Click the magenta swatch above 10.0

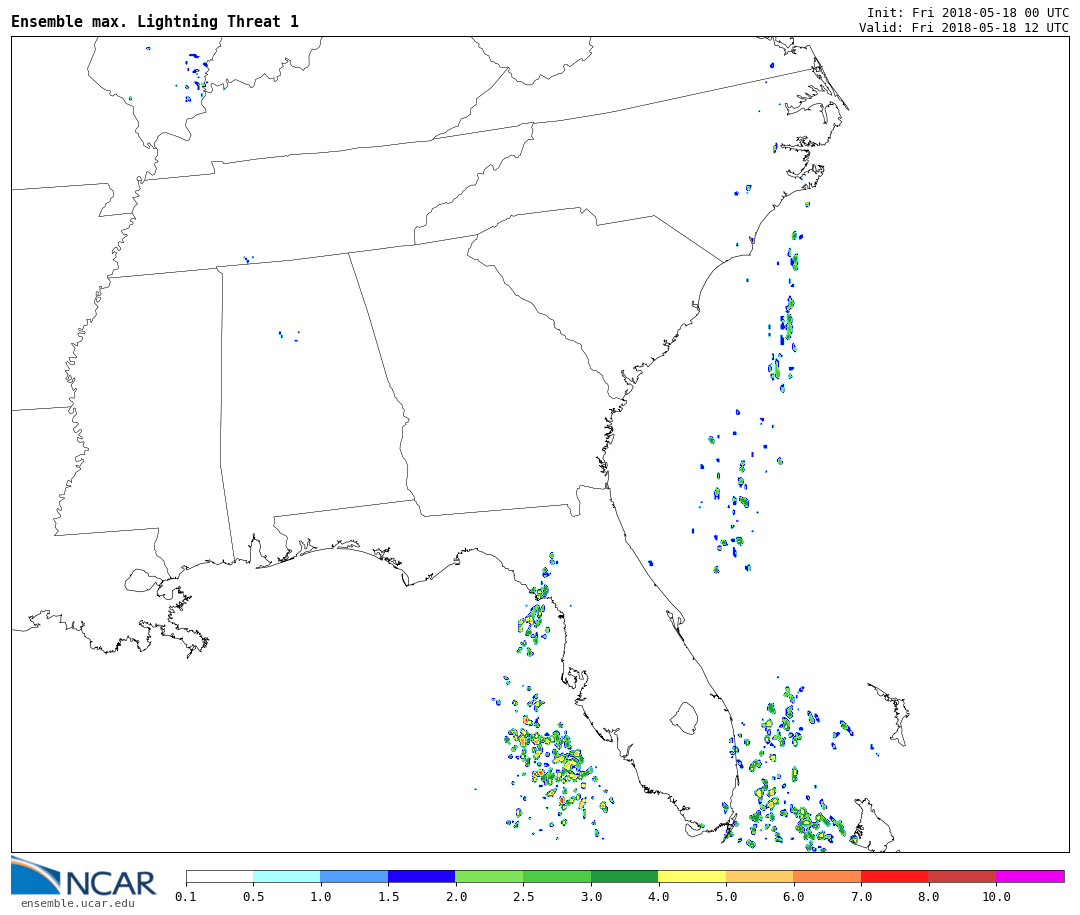[x=1029, y=876]
